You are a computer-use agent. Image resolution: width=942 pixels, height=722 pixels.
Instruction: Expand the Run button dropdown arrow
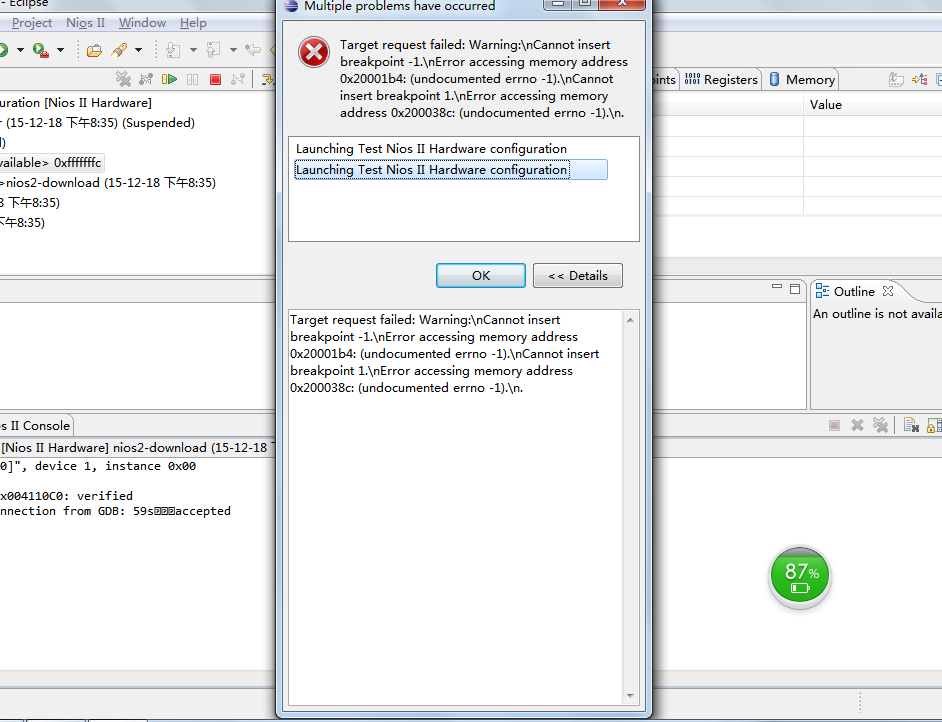pos(20,50)
